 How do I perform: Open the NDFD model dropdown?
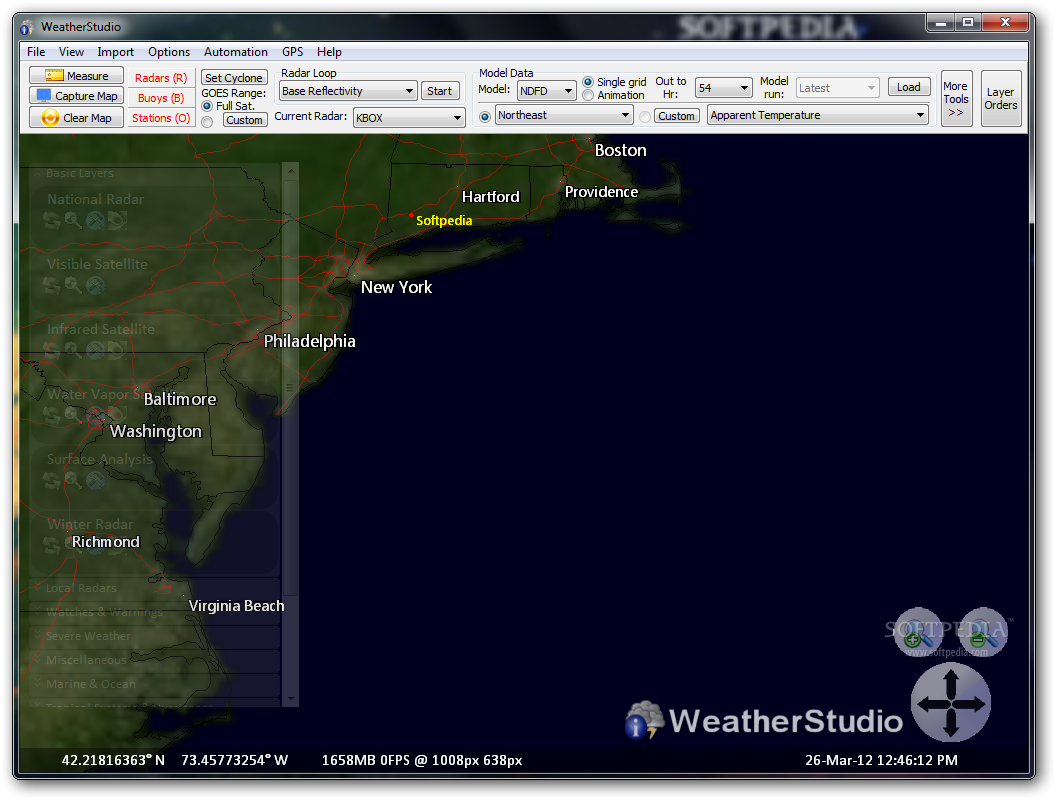546,91
